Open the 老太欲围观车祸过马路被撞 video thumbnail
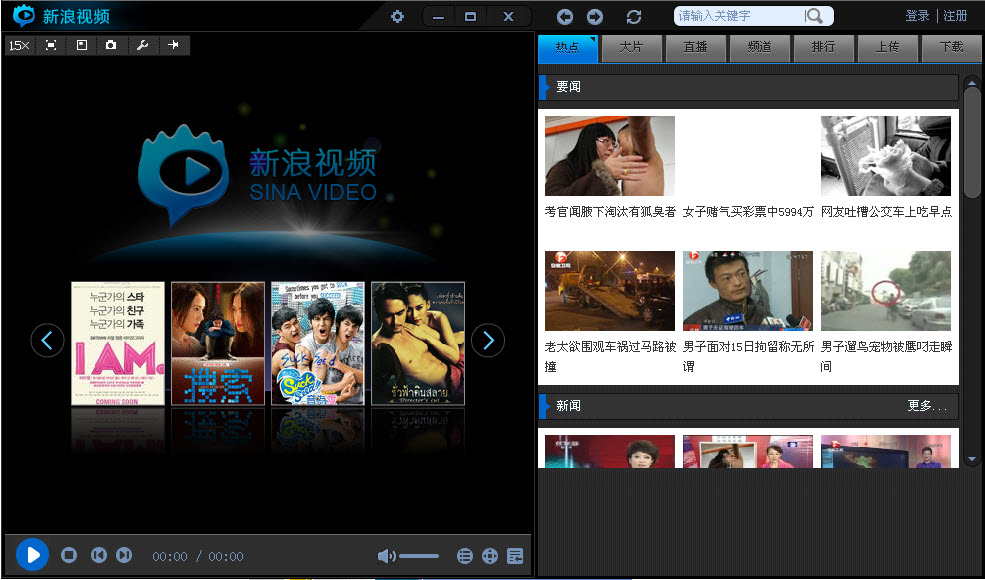Screen dimensions: 985x580 tap(610, 291)
